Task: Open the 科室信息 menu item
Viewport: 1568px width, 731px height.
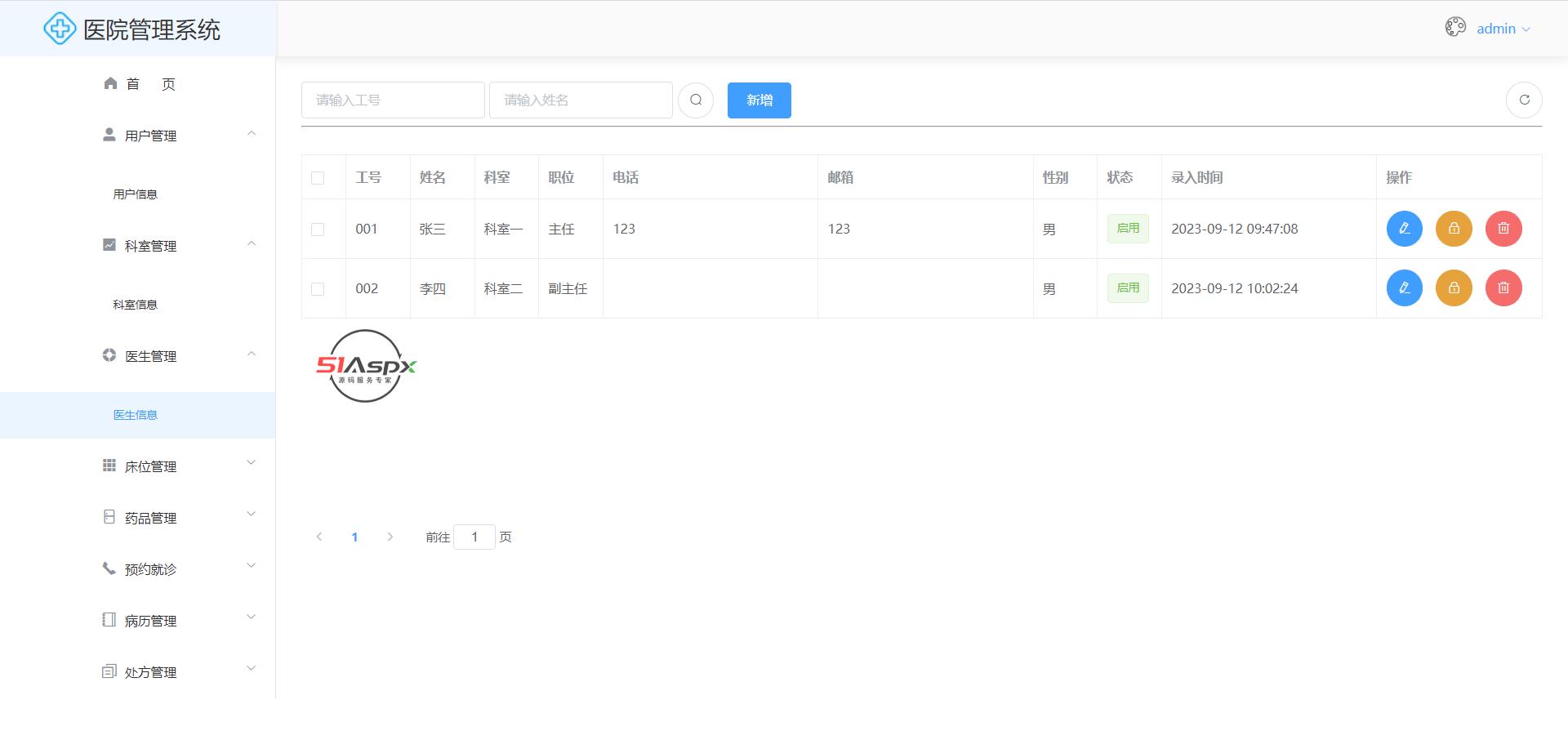Action: (136, 305)
